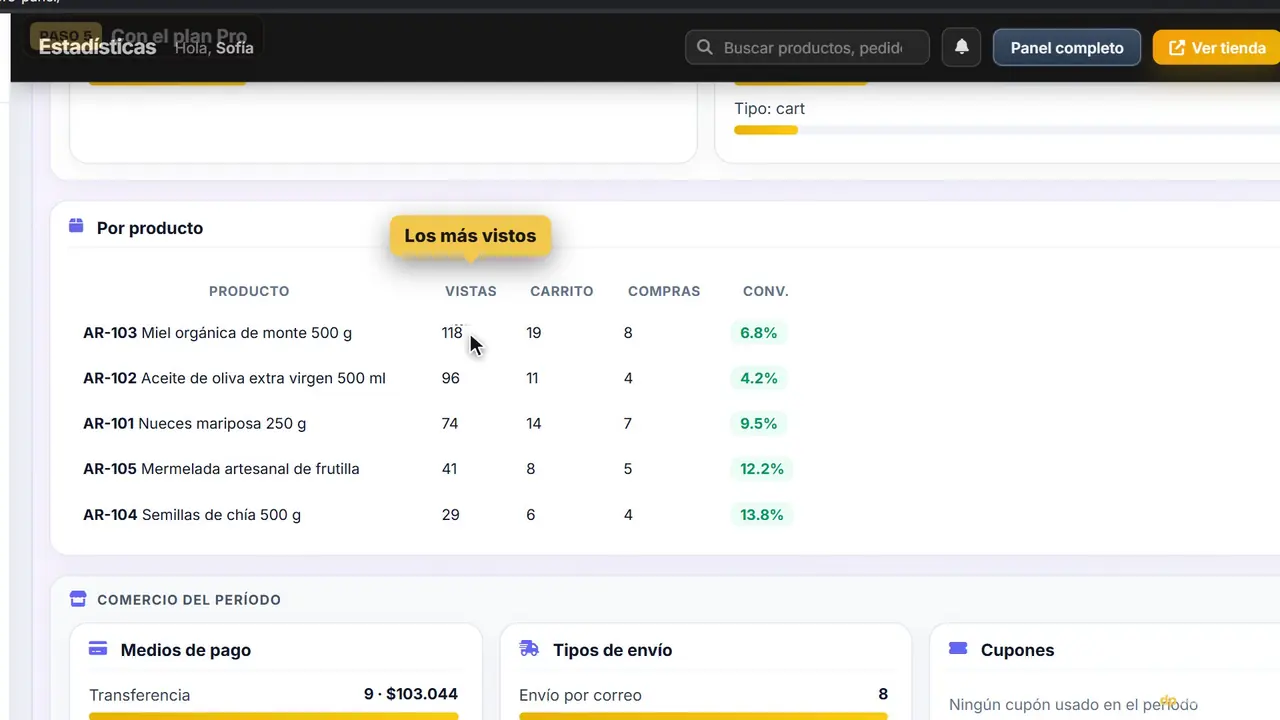Click the 96 views value
Viewport: 1280px width, 720px height.
451,378
